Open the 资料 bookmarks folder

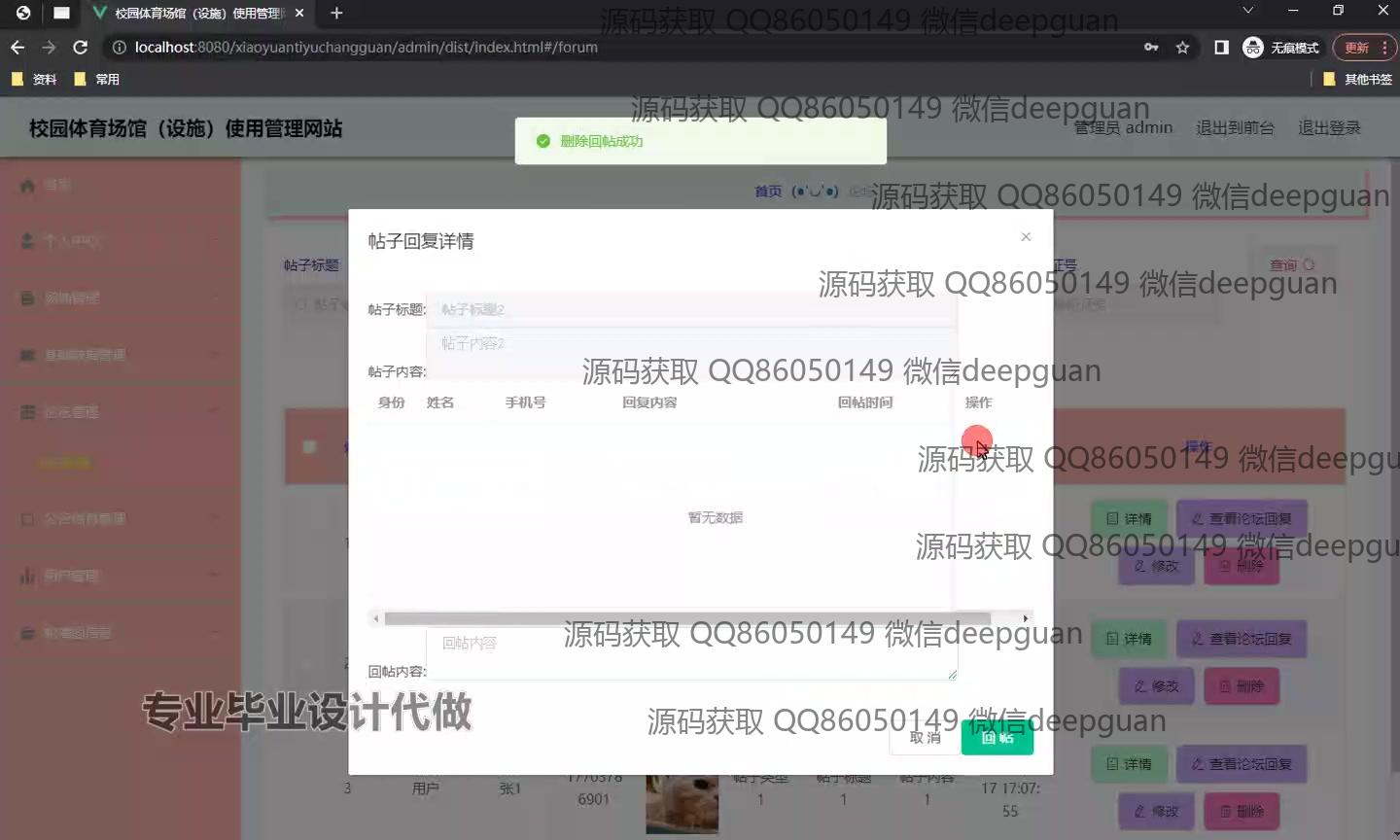pos(35,79)
